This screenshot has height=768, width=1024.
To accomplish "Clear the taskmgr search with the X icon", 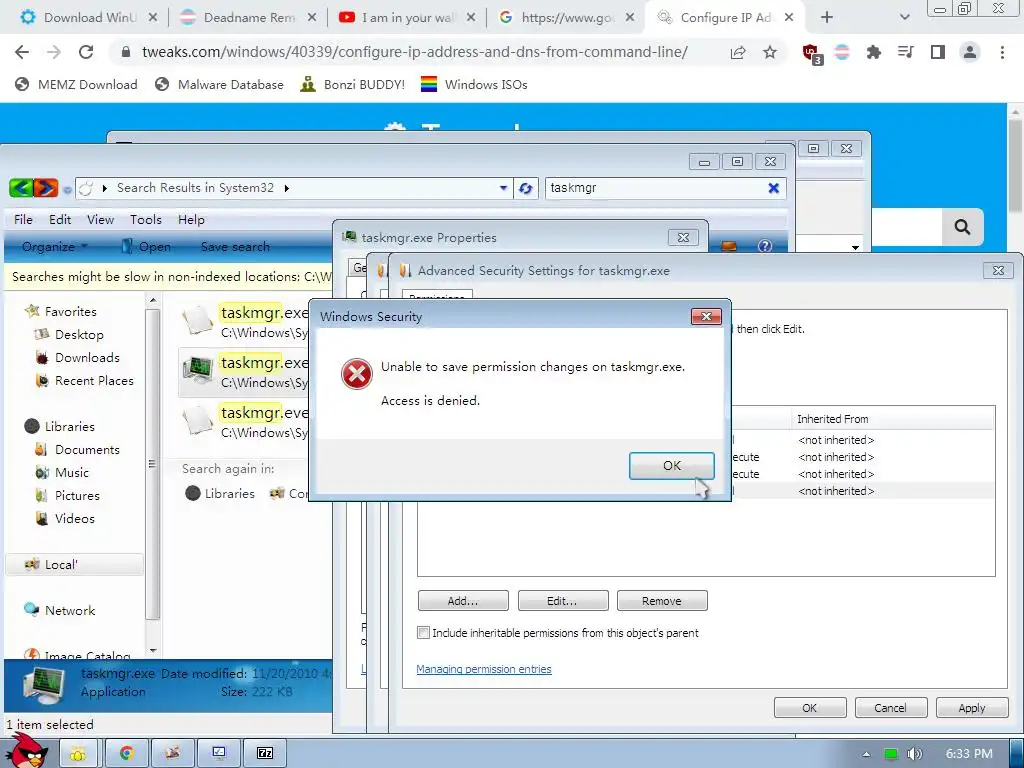I will coord(773,188).
